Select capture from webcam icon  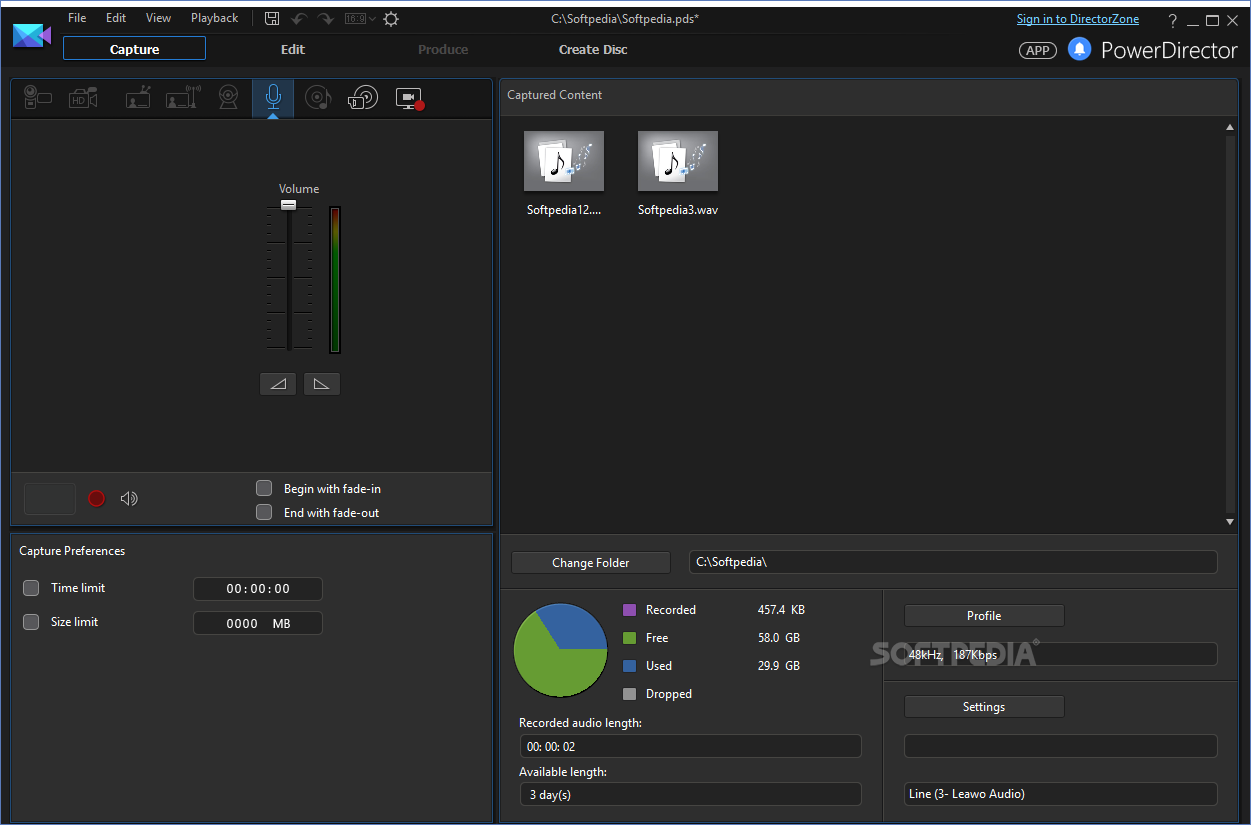click(x=228, y=97)
